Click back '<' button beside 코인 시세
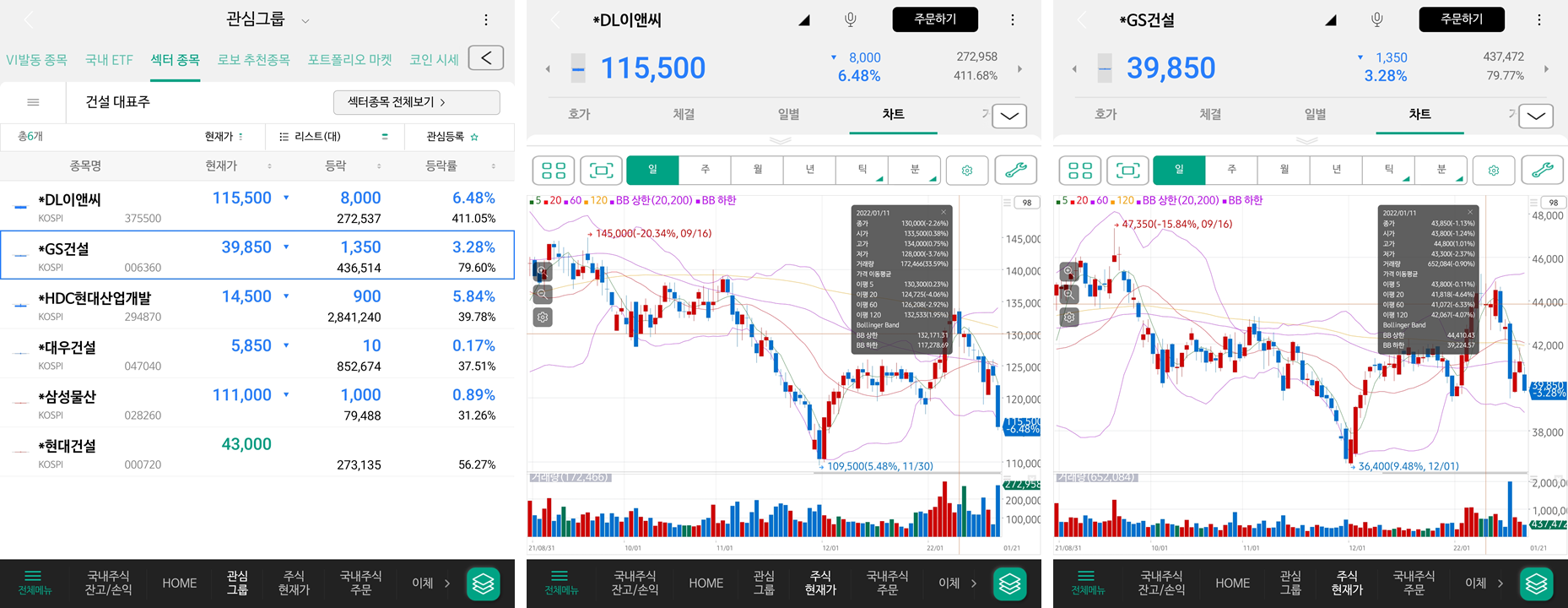 (x=486, y=57)
